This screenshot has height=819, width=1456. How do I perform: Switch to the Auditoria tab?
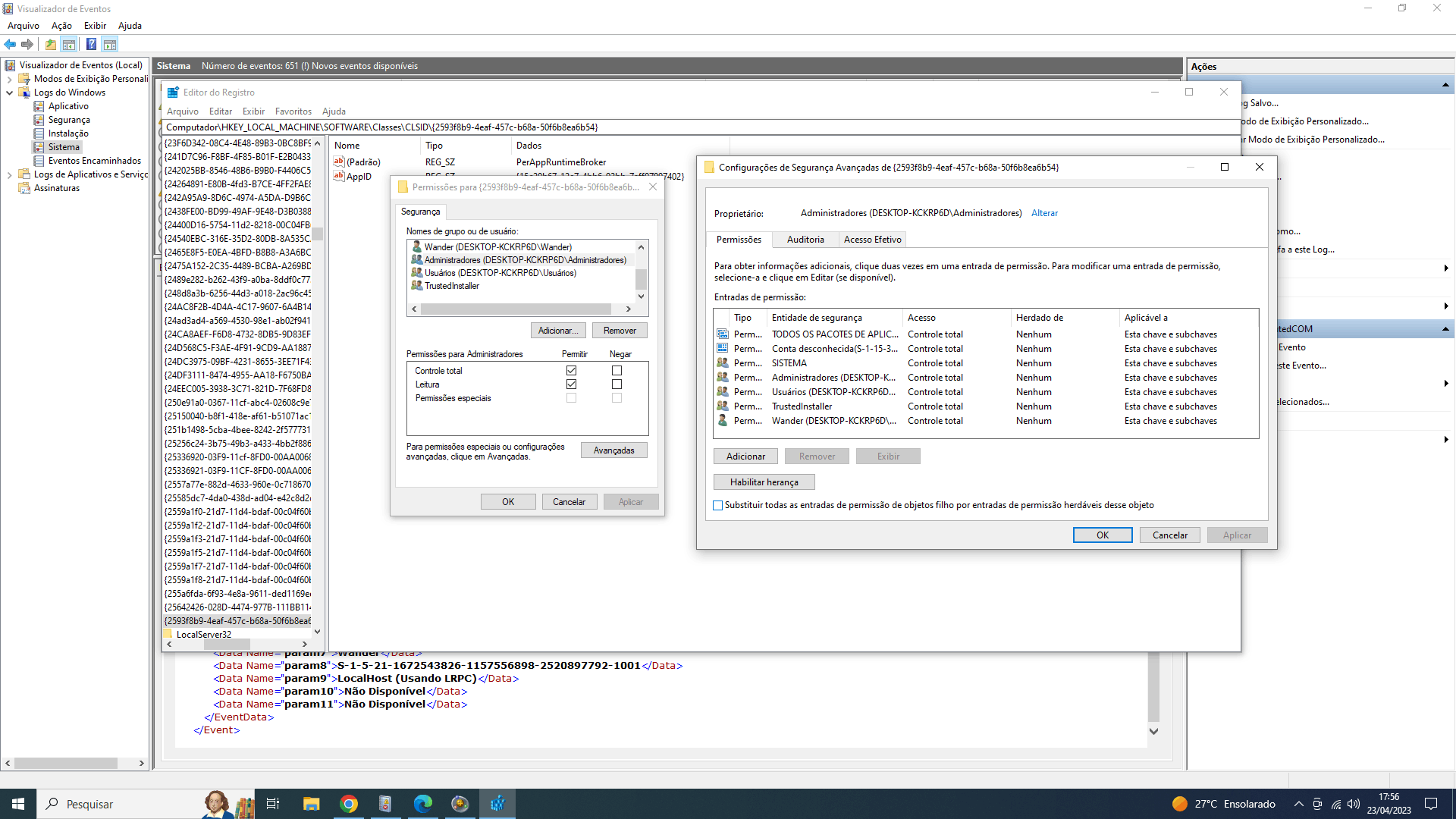point(805,239)
